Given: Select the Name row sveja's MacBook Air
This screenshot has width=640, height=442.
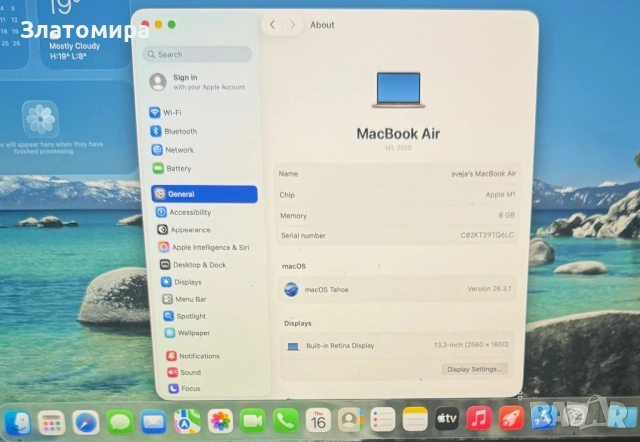Looking at the screenshot, I should click(x=397, y=174).
